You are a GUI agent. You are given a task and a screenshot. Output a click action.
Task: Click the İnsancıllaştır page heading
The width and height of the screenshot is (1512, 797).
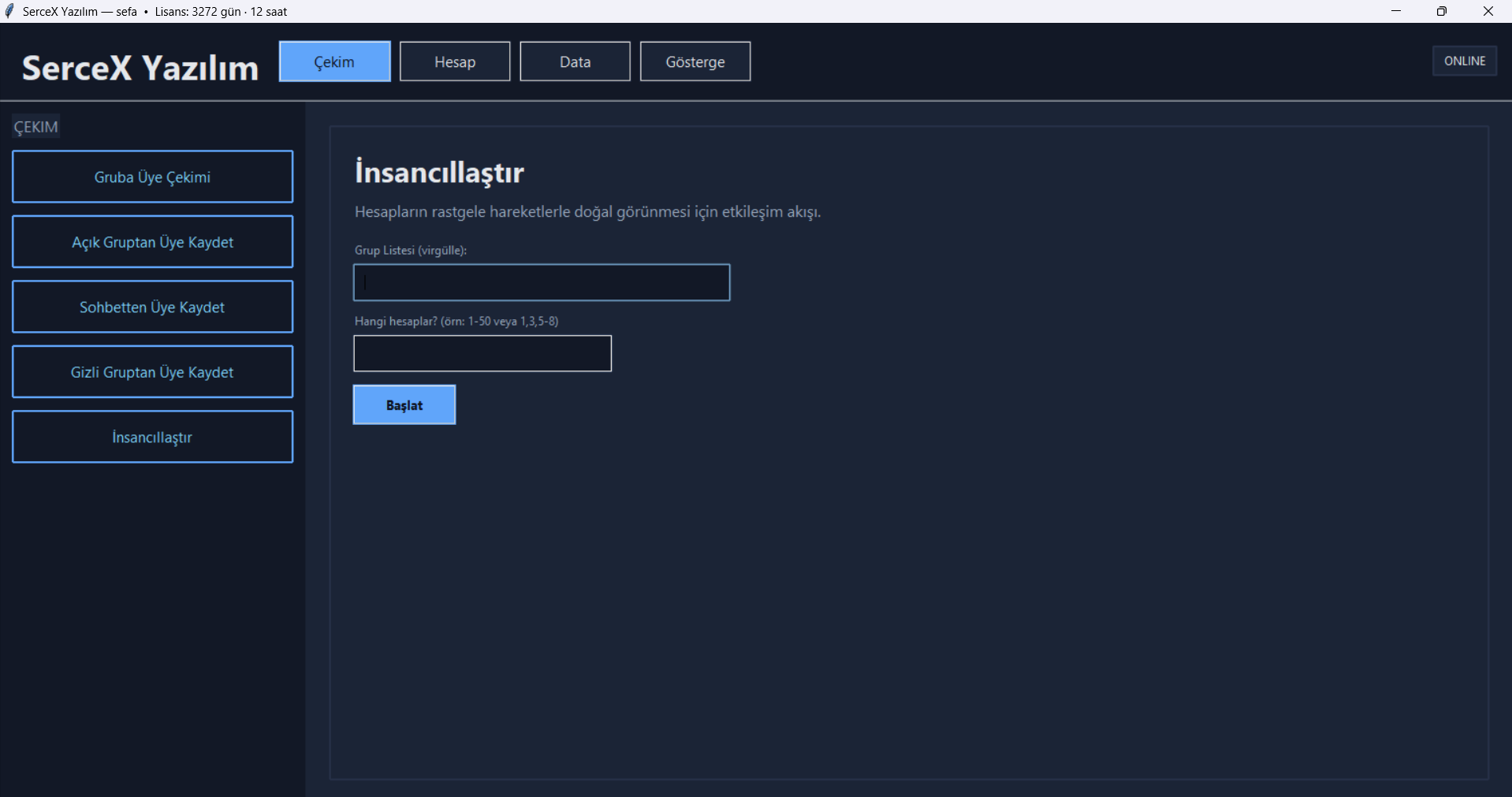point(439,172)
